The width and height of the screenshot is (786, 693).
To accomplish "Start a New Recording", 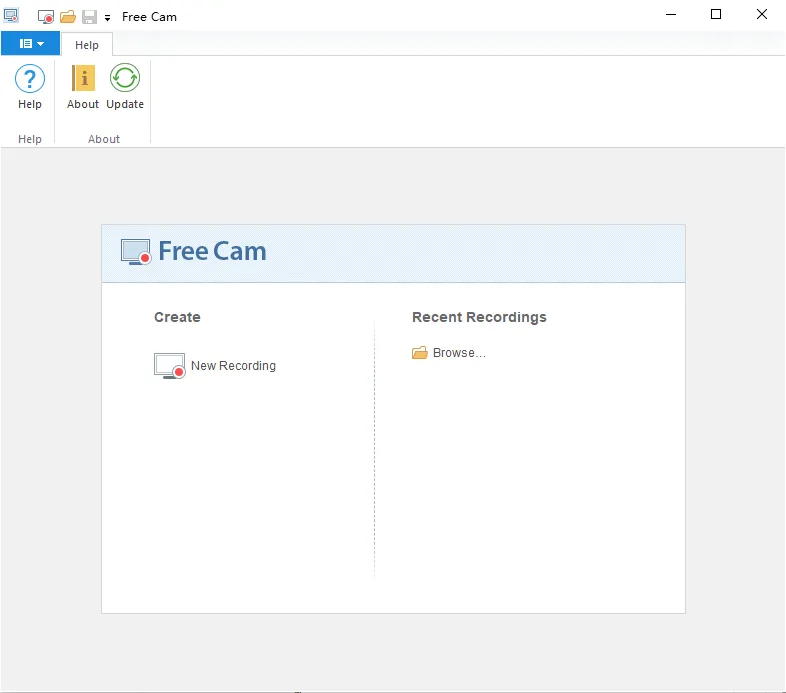I will click(233, 366).
